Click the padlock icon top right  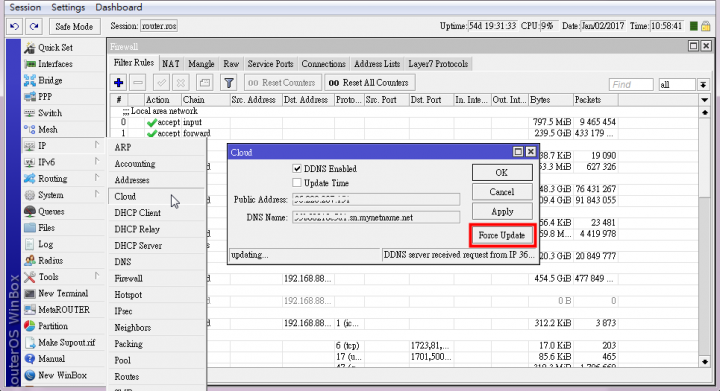(x=706, y=26)
